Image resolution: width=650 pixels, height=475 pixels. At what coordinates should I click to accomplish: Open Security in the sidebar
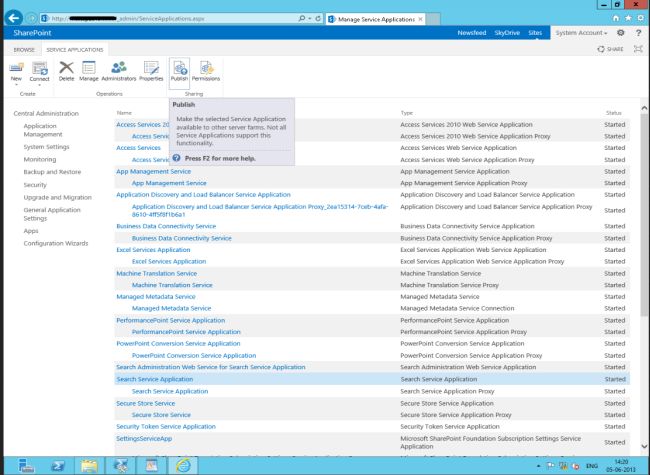35,185
